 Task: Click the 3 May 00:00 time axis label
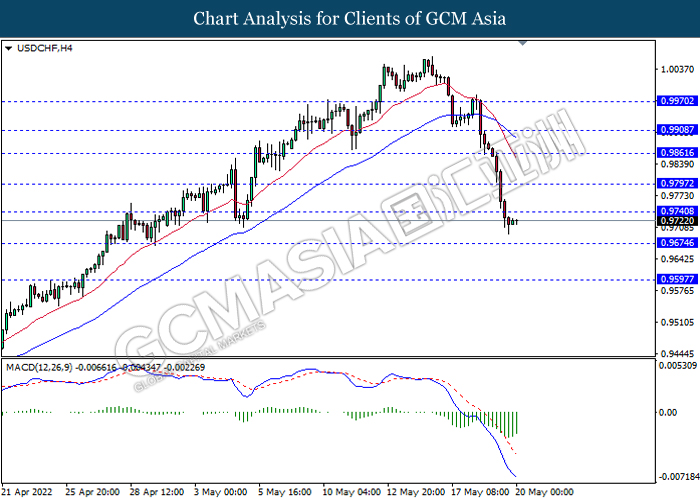point(221,492)
